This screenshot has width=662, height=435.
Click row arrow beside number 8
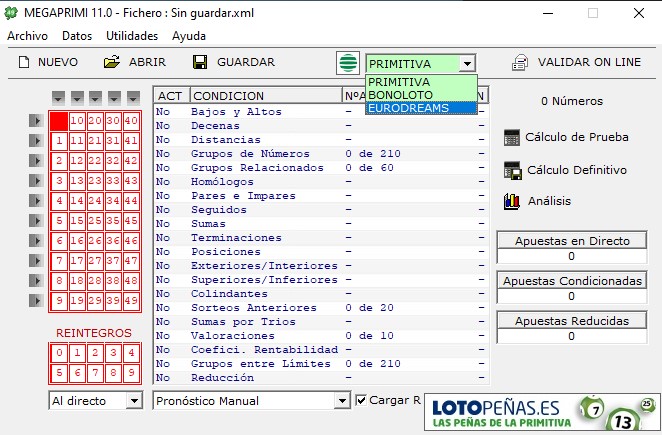pyautogui.click(x=36, y=281)
